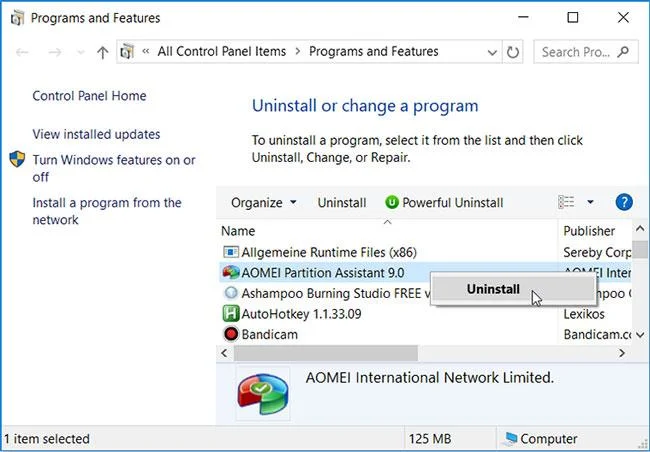The image size is (650, 452).
Task: Click All Control Panel Items breadcrumb
Action: pos(222,51)
